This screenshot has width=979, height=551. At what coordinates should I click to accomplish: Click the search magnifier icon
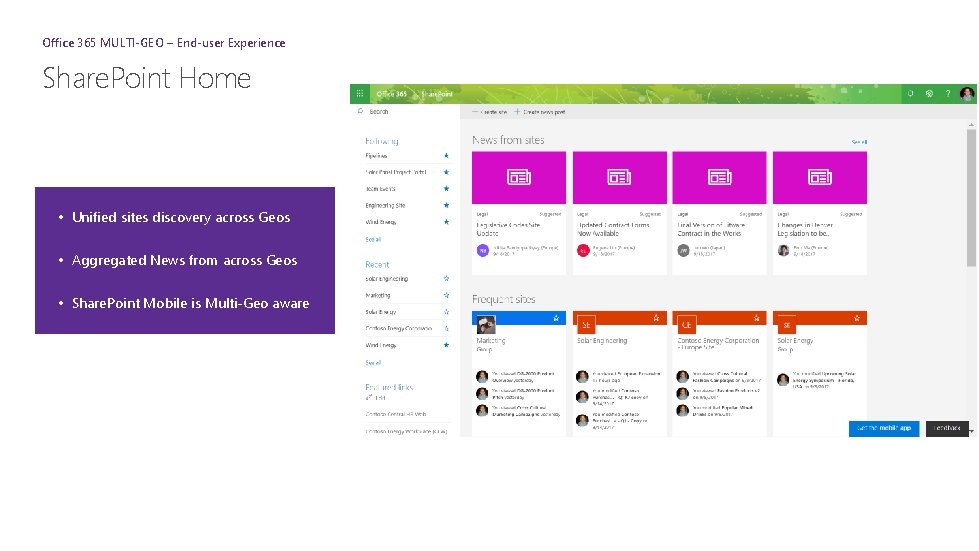coord(360,111)
